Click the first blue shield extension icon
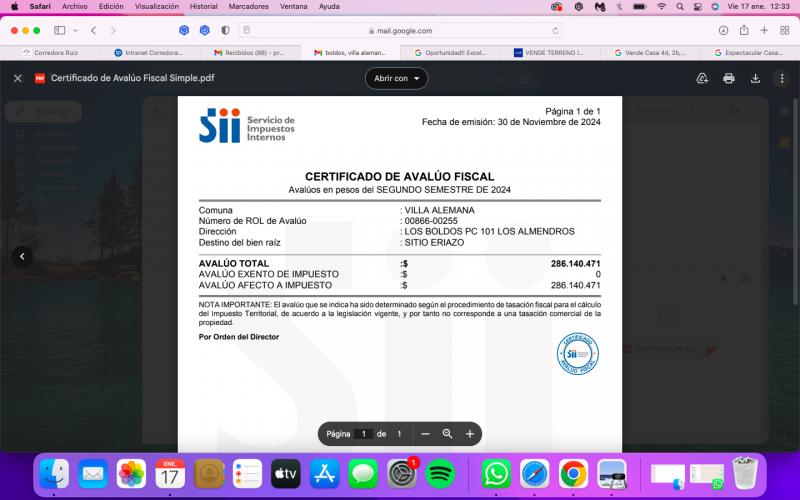 click(184, 31)
